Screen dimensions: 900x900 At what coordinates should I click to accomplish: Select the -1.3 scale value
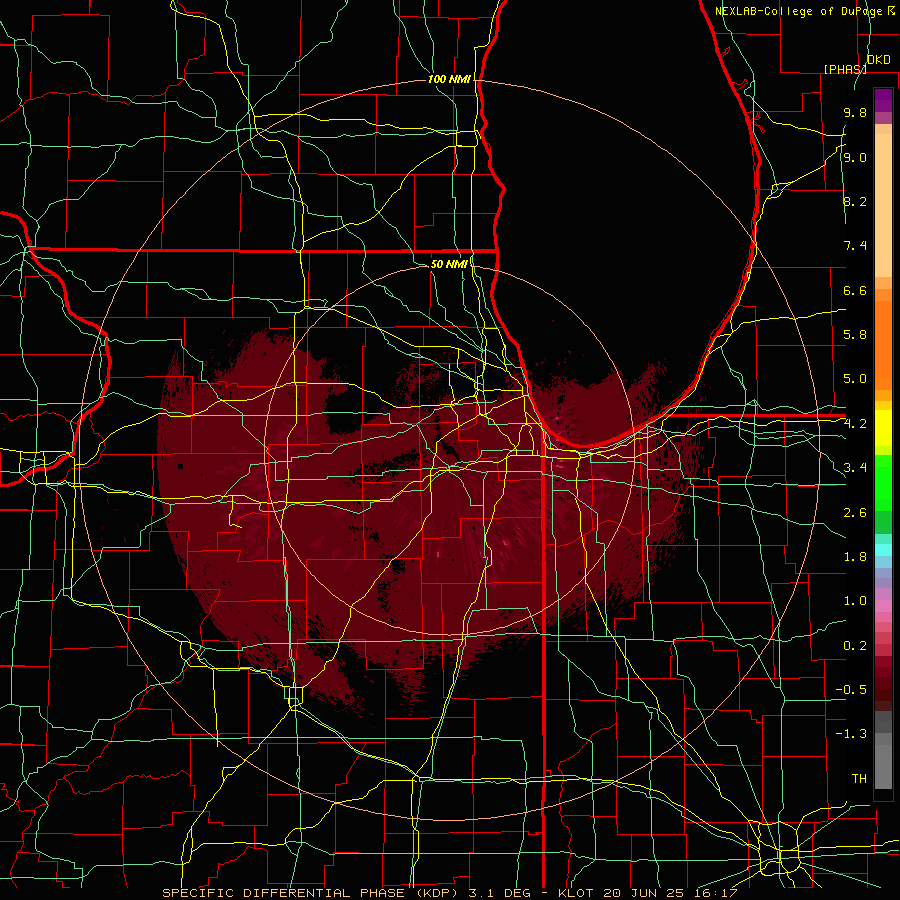851,734
